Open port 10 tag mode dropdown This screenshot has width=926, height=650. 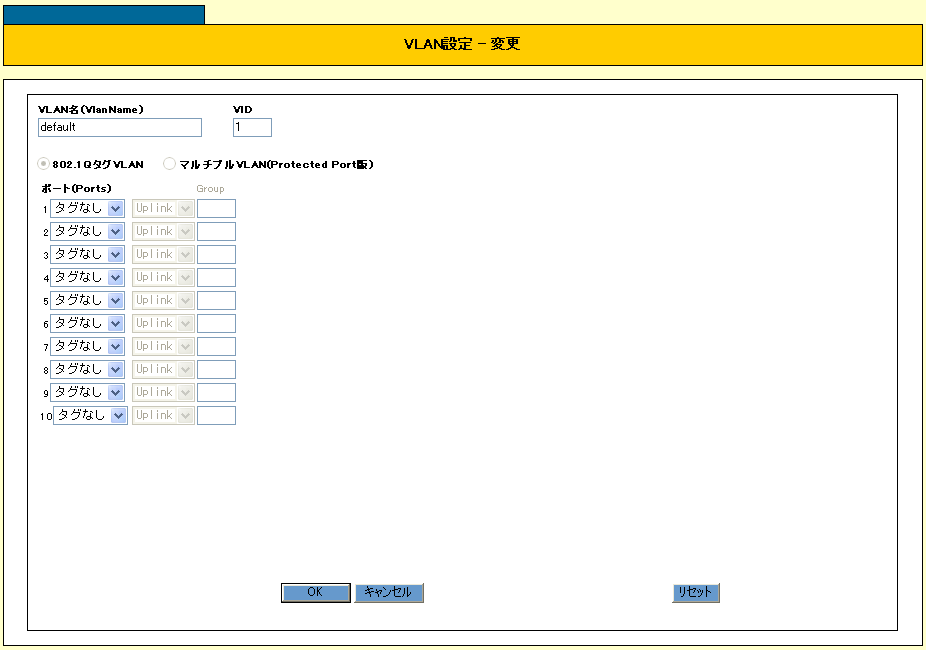pyautogui.click(x=90, y=415)
